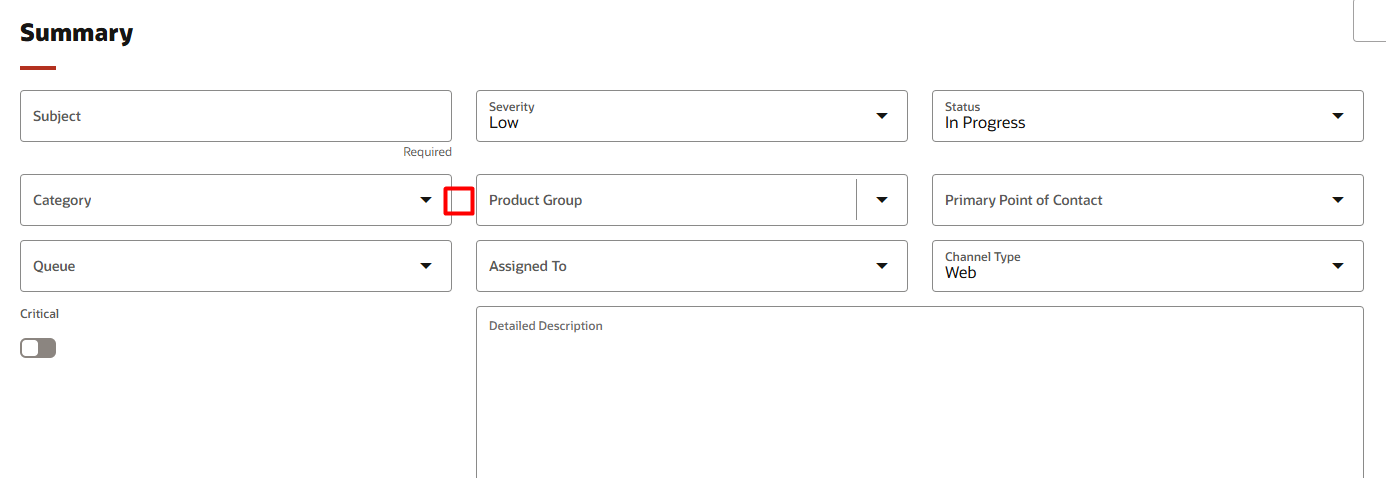
Task: Select the Channel Type value Web
Action: point(960,272)
